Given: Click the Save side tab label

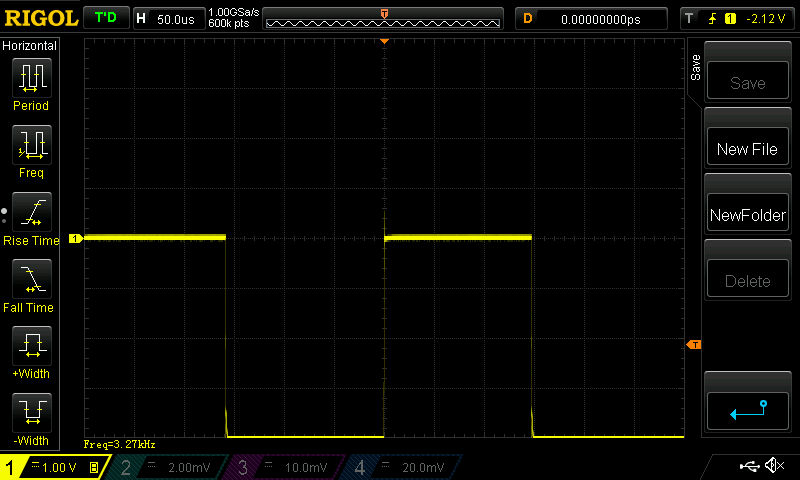Looking at the screenshot, I should [695, 68].
